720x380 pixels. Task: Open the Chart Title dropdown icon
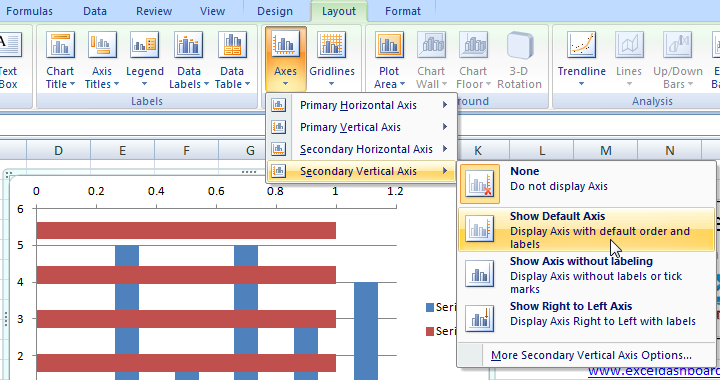tap(60, 60)
